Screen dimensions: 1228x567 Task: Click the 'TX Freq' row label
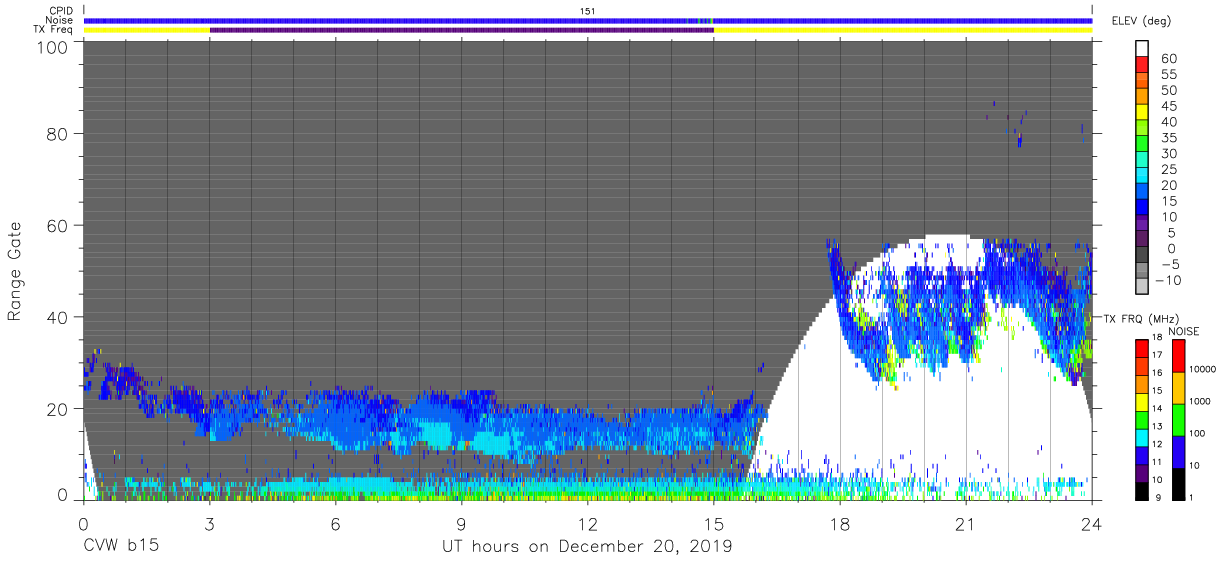[54, 30]
